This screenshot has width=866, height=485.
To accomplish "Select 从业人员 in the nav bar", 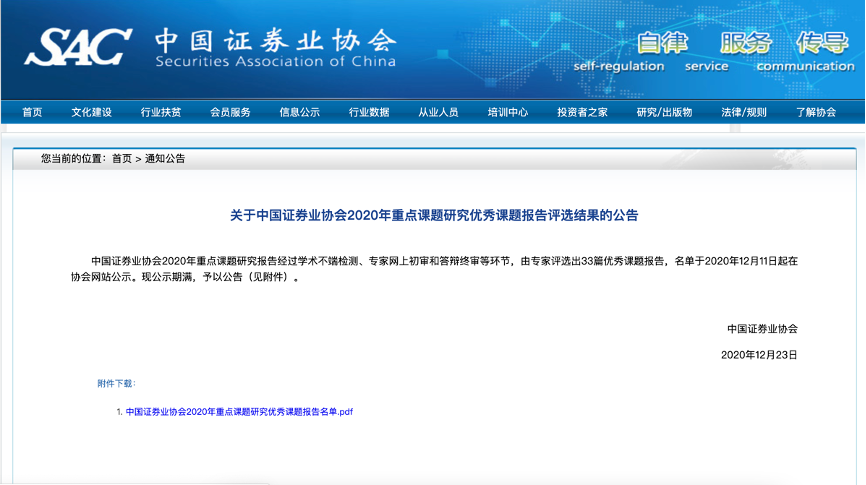I will click(x=438, y=112).
